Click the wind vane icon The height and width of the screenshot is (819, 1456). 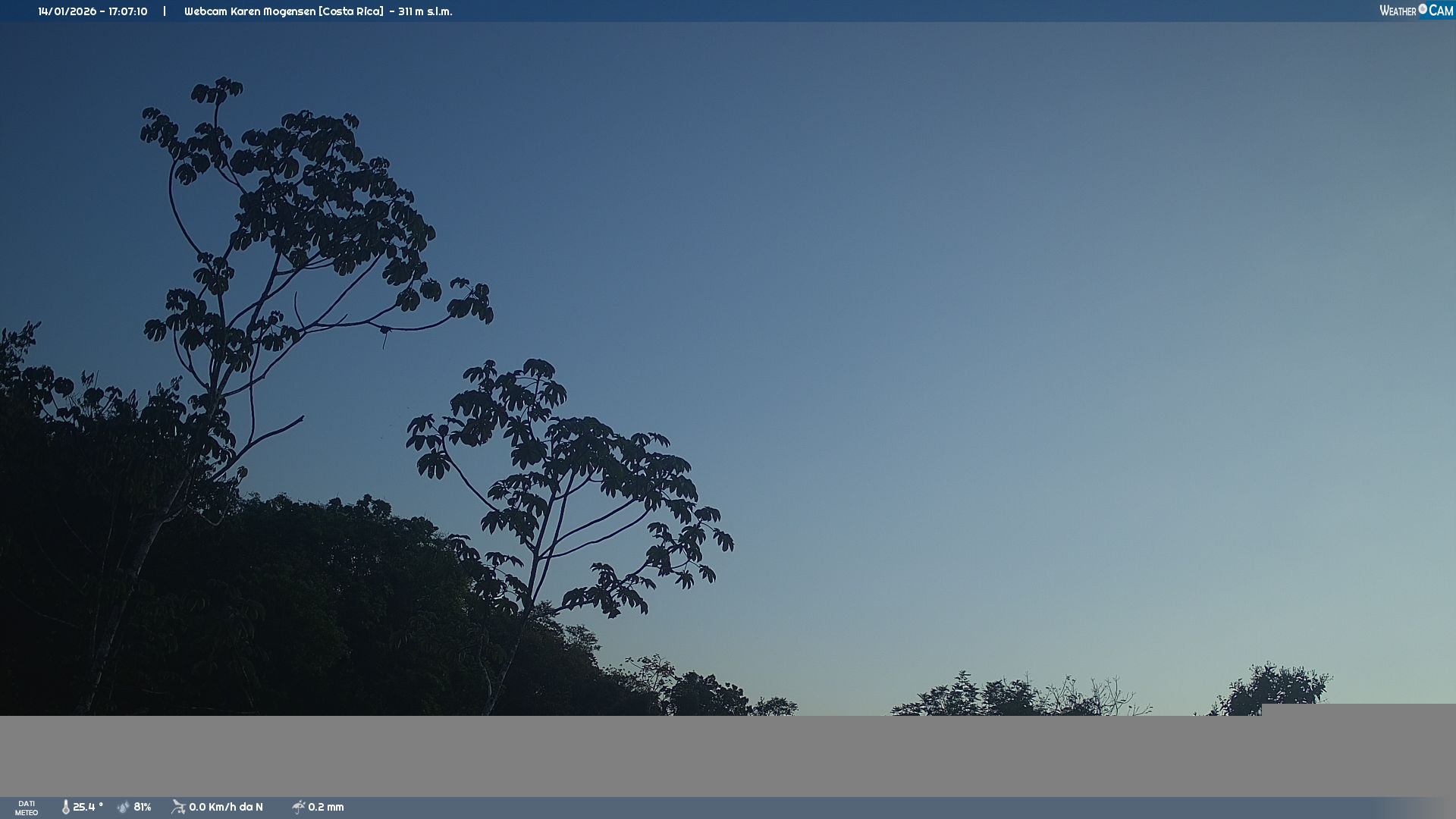pos(178,807)
